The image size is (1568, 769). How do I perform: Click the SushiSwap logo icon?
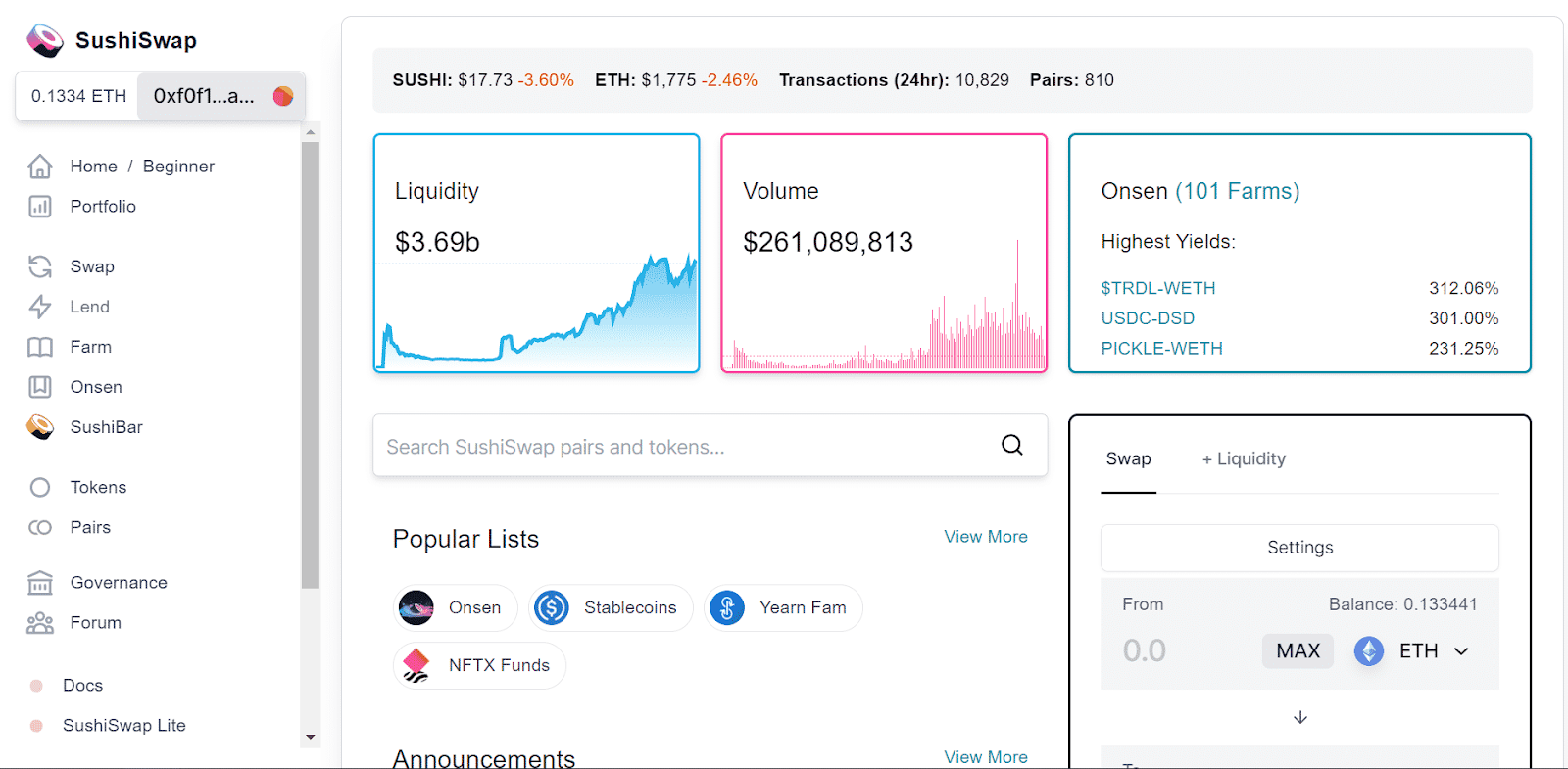point(45,40)
